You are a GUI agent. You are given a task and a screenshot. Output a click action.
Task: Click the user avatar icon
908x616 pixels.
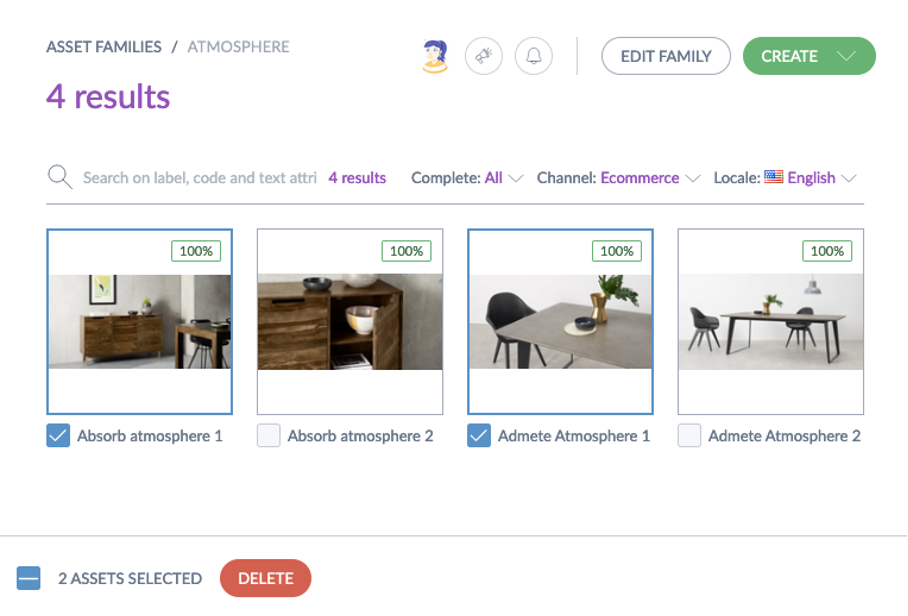[435, 56]
